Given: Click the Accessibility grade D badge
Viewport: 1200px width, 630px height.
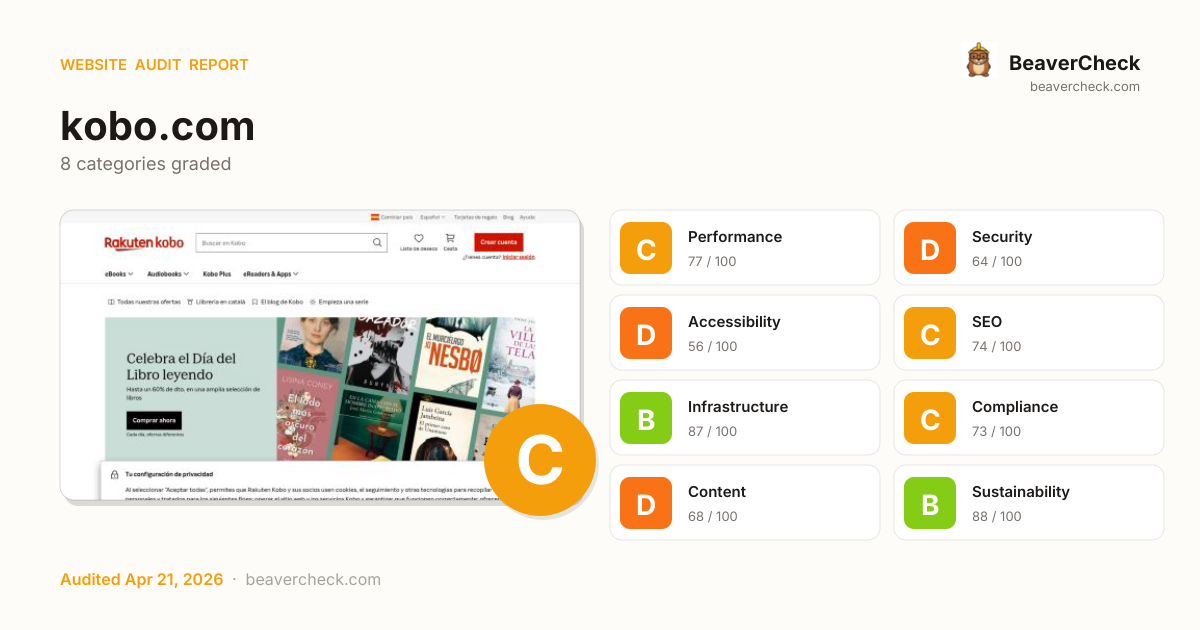Looking at the screenshot, I should click(646, 333).
